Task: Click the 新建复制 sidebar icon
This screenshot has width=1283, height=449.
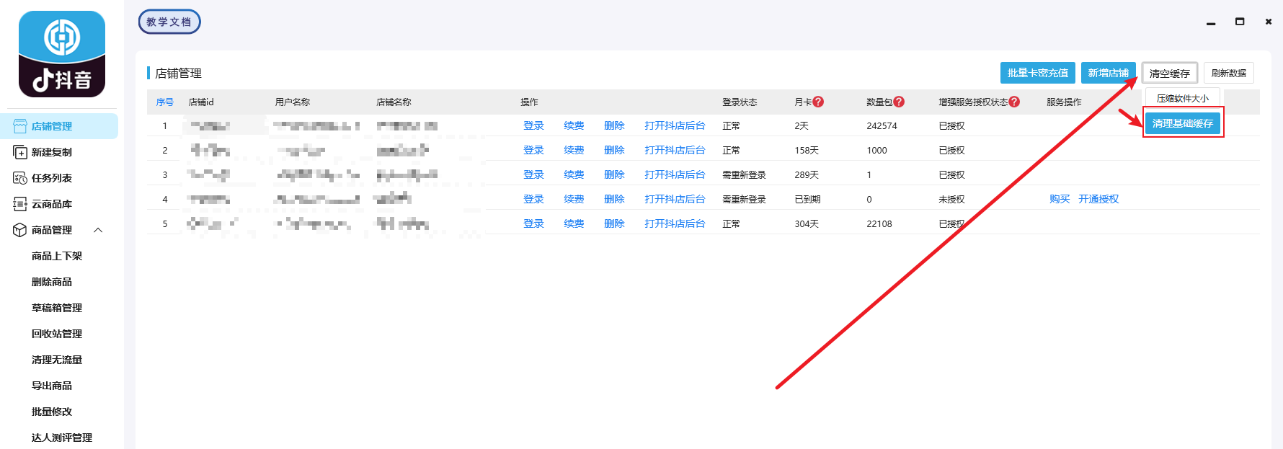Action: (19, 152)
